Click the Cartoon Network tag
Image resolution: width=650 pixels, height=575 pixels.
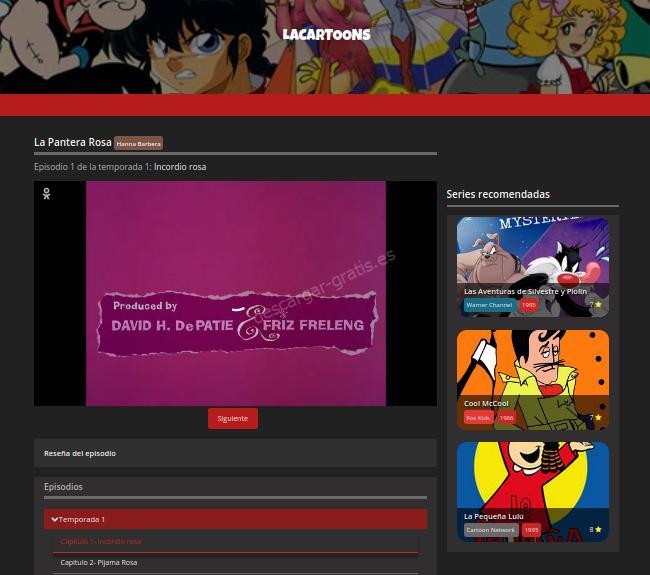tap(490, 530)
